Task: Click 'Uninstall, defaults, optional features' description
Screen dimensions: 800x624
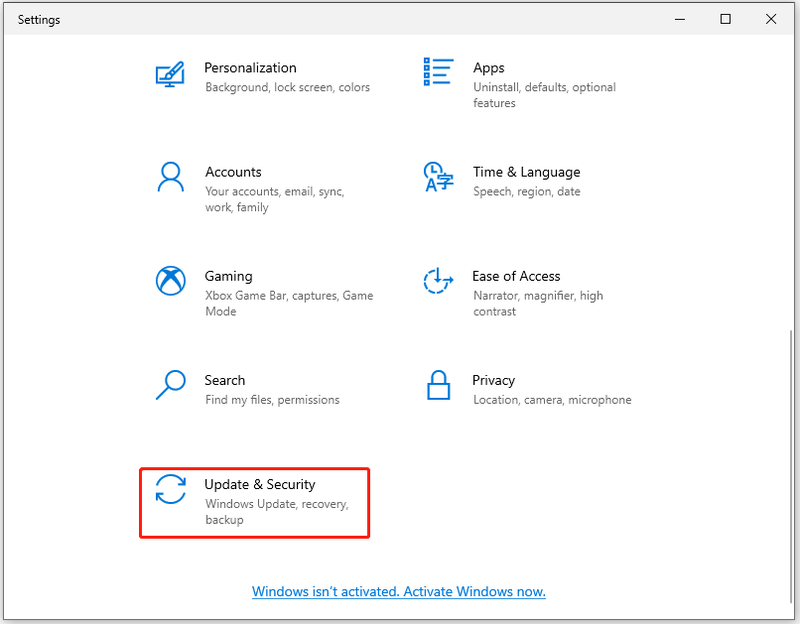Action: click(544, 95)
